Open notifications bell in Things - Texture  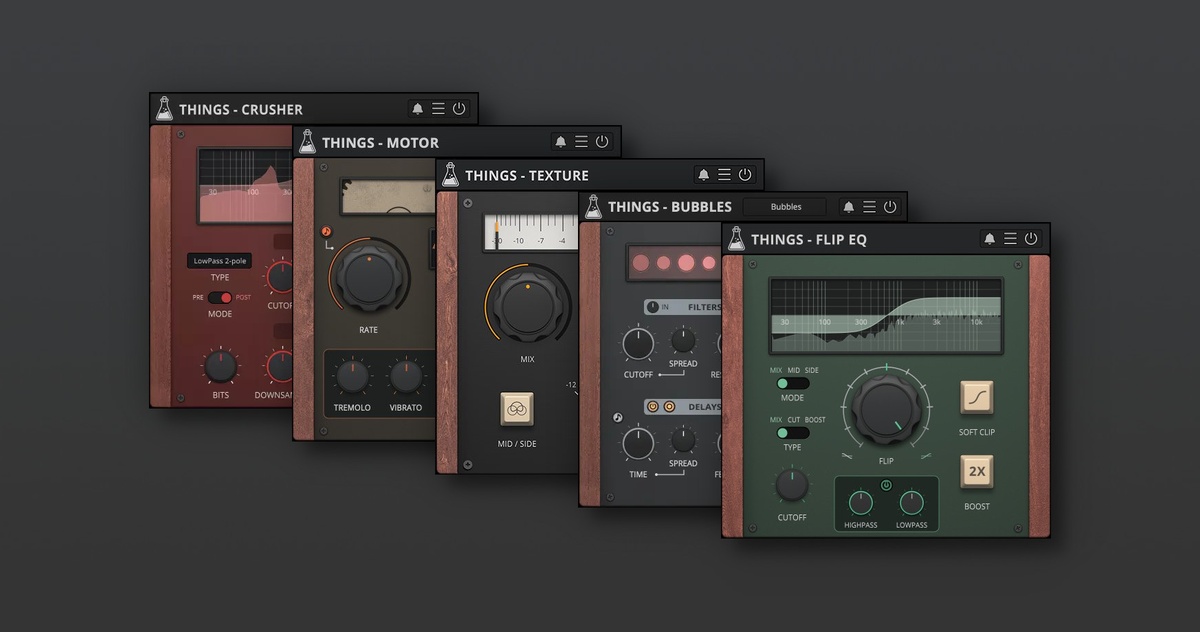coord(703,175)
